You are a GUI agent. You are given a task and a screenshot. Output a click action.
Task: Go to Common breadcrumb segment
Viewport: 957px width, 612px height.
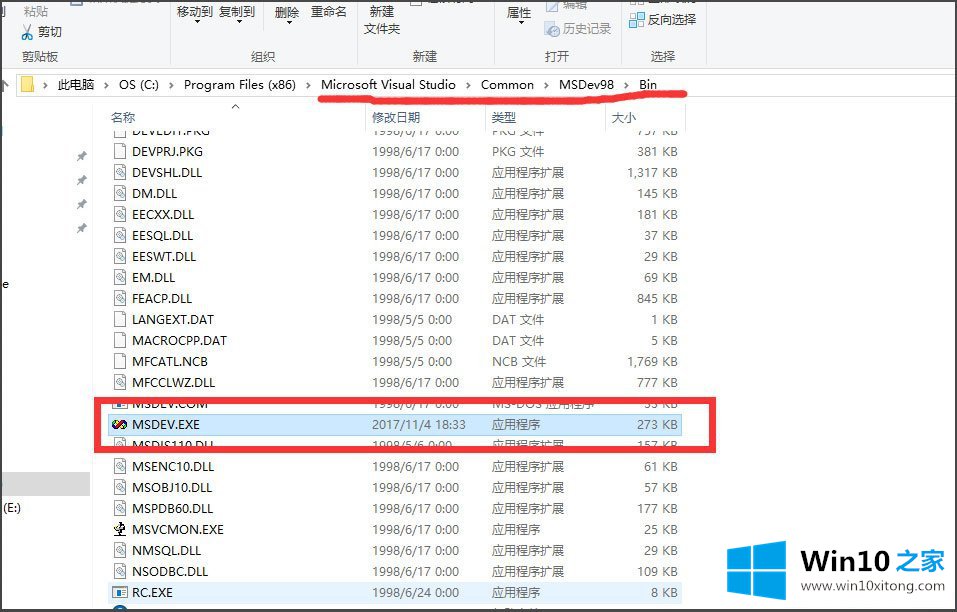(507, 85)
